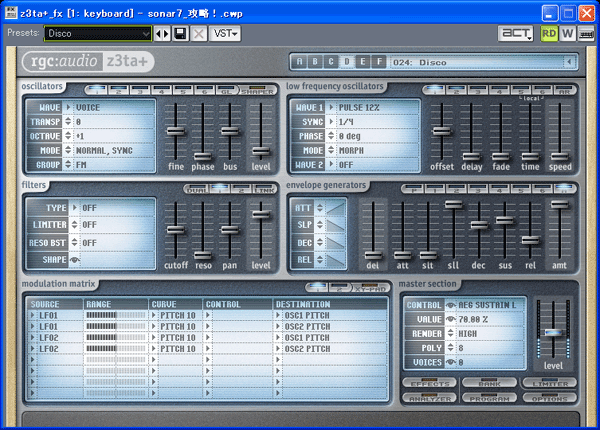Open the ANALYZER button
The height and width of the screenshot is (430, 600).
click(x=429, y=398)
